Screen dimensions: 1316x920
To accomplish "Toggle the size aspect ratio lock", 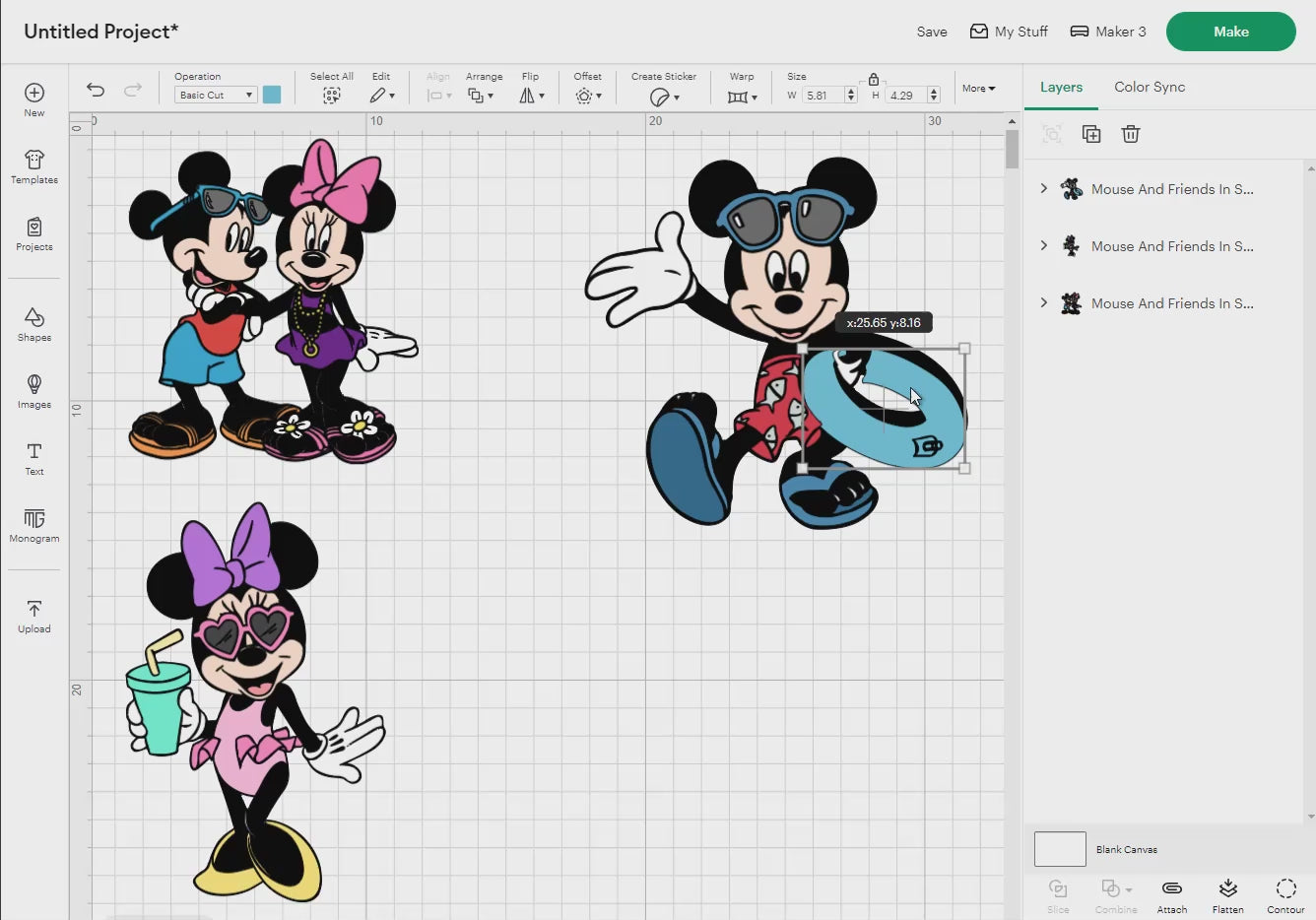I will pyautogui.click(x=874, y=79).
